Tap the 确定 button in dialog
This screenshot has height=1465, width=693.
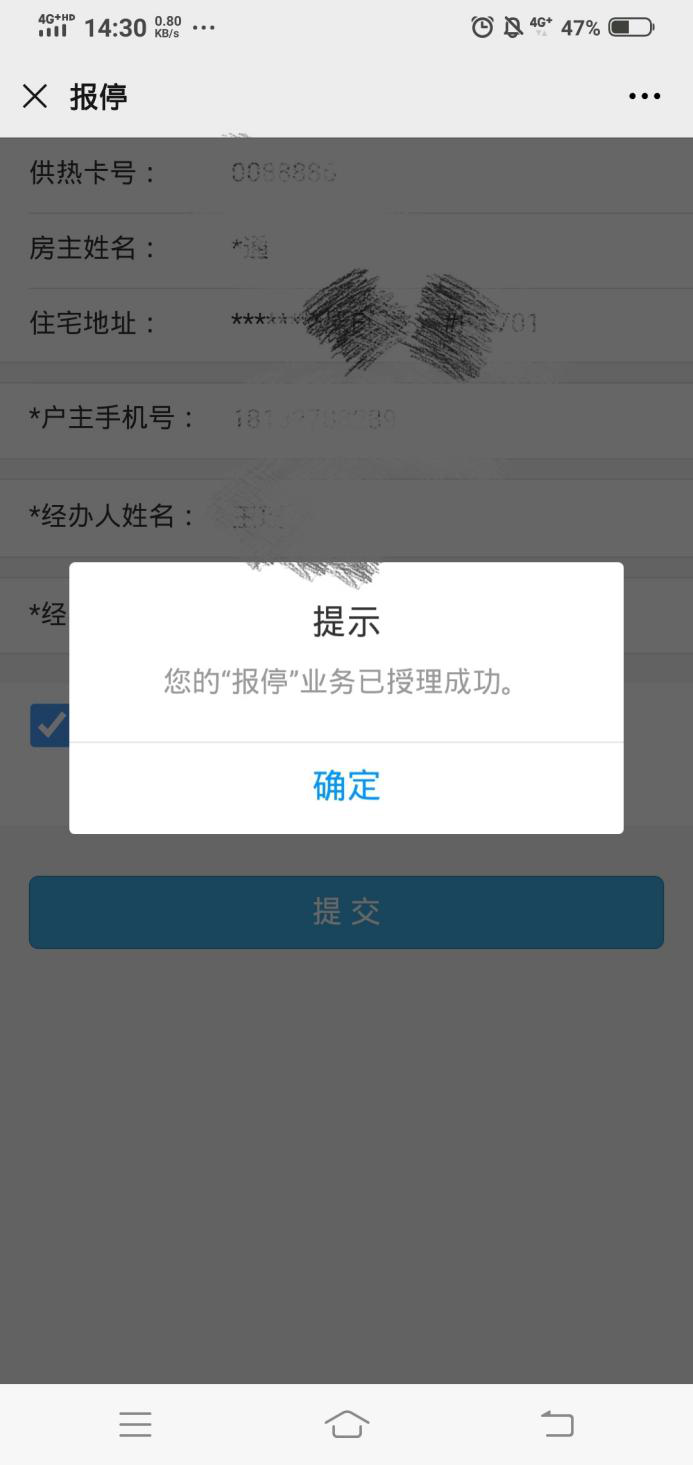pyautogui.click(x=346, y=787)
